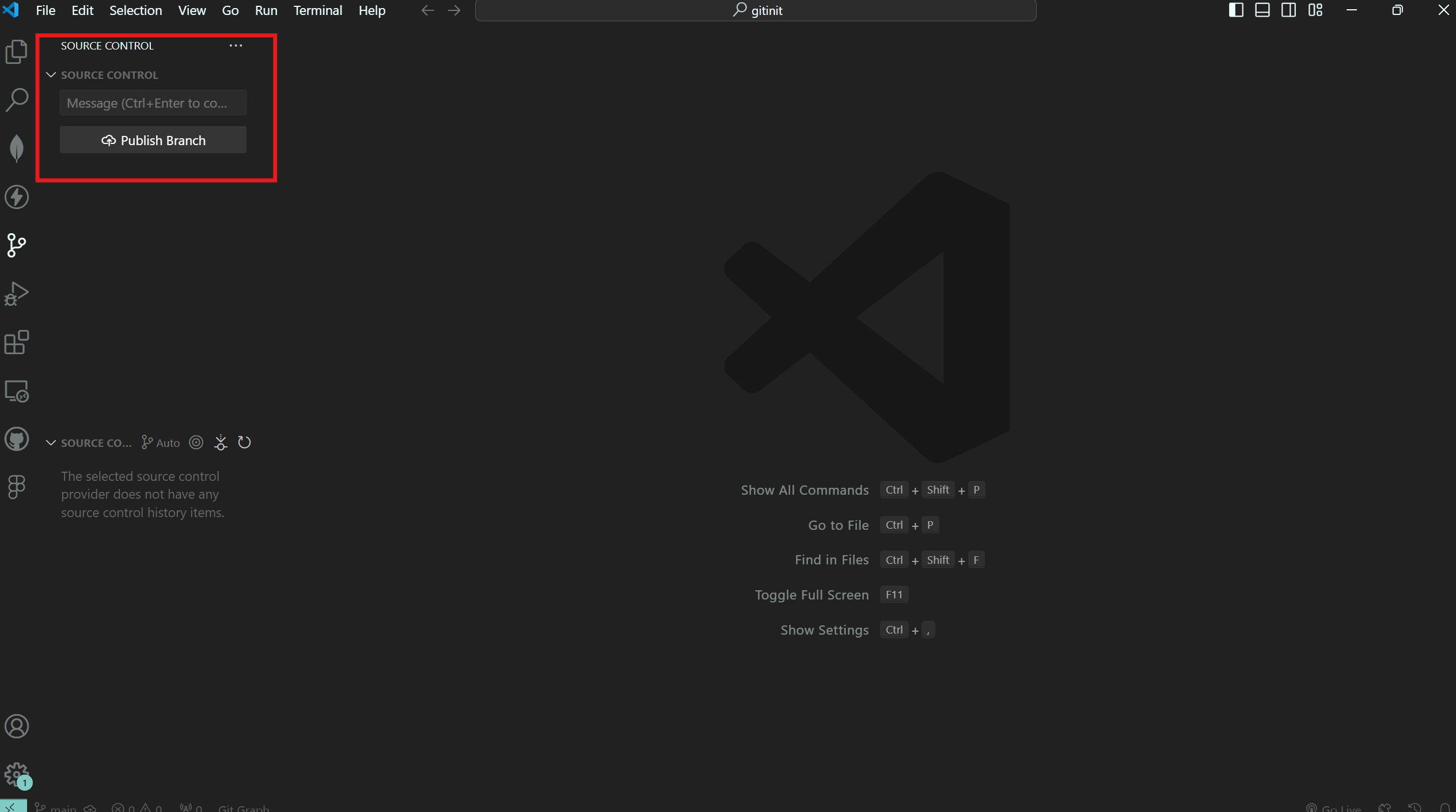
Task: Open the GitHub panel in activity bar
Action: tap(16, 439)
